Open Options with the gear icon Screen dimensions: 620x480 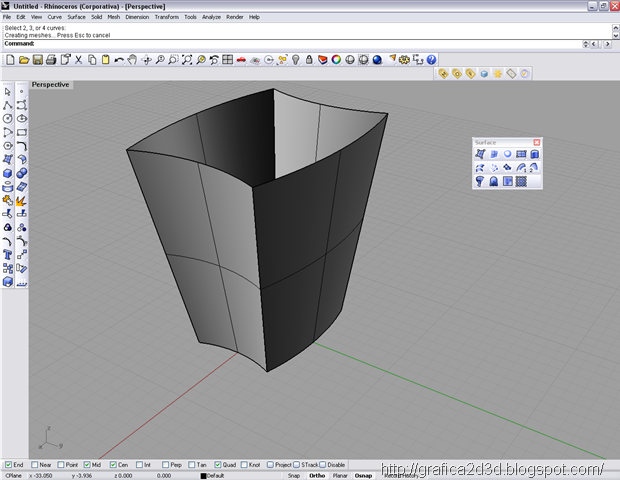click(x=404, y=60)
